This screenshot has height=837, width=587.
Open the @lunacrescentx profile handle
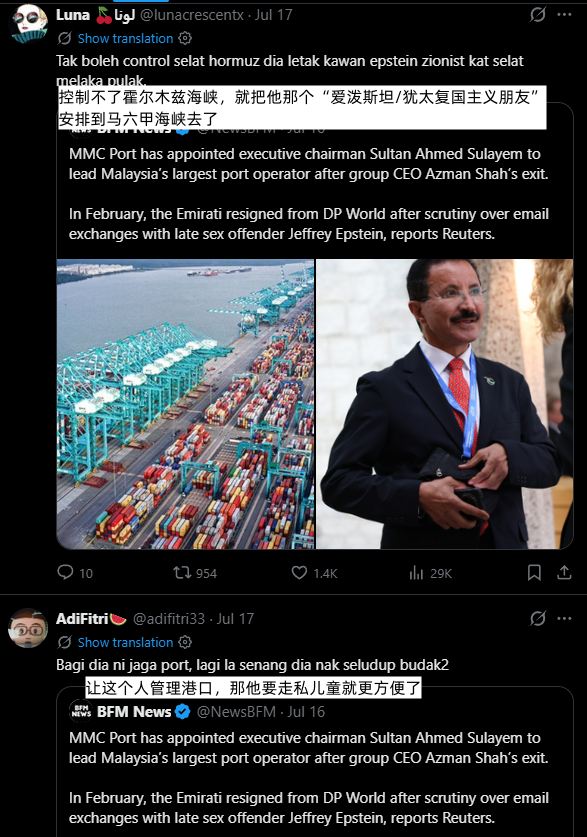192,15
